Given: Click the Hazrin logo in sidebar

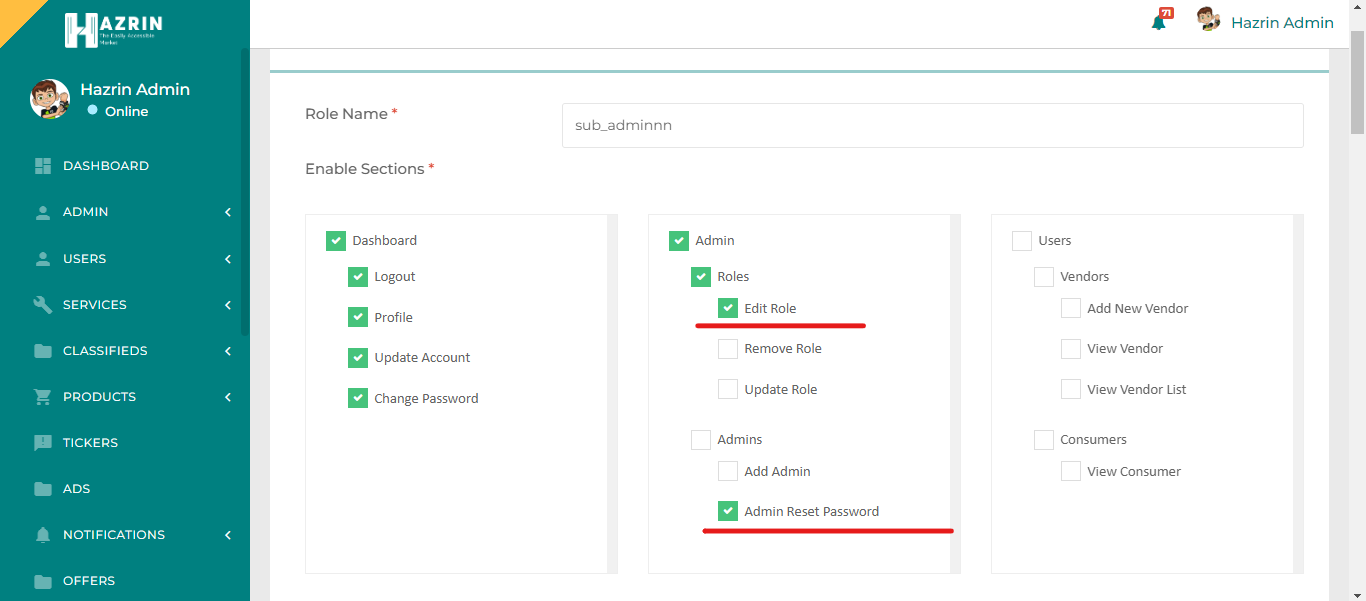Looking at the screenshot, I should coord(113,30).
